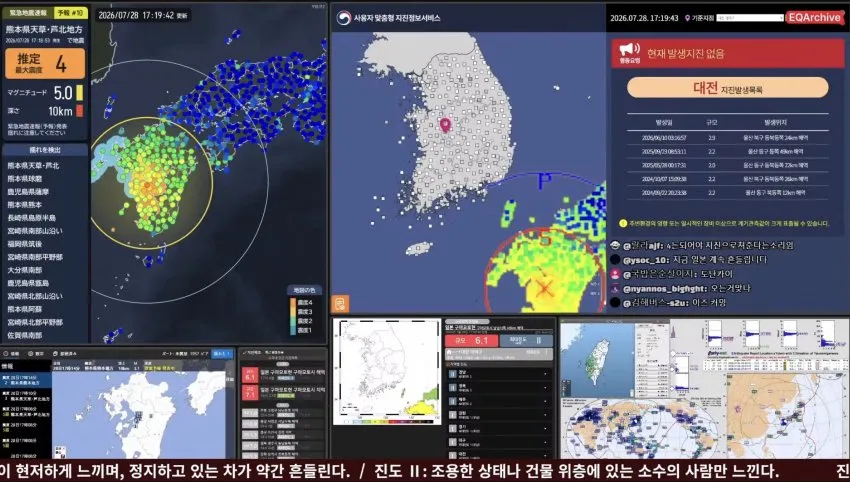
Task: Select the 28日17時14分 熊本県熊本地方 event entry
Action: coord(26,380)
